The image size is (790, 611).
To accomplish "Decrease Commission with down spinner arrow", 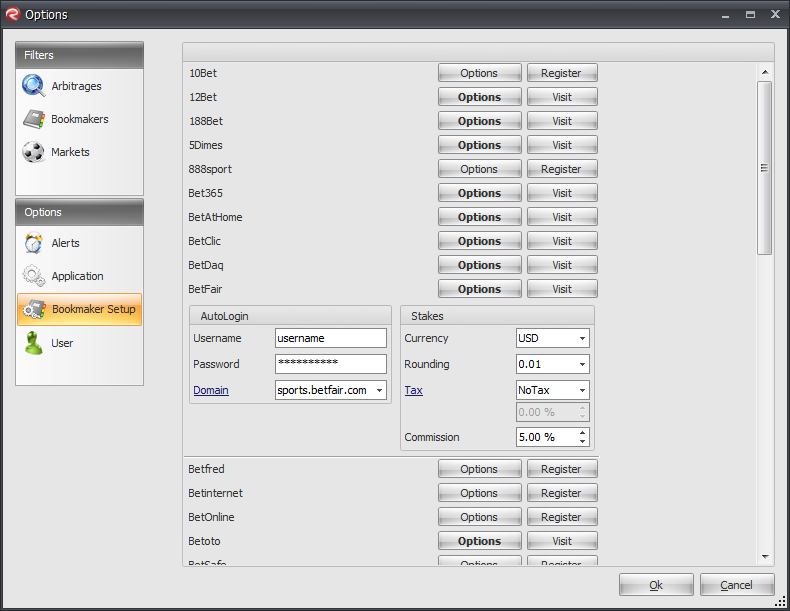I will 582,441.
